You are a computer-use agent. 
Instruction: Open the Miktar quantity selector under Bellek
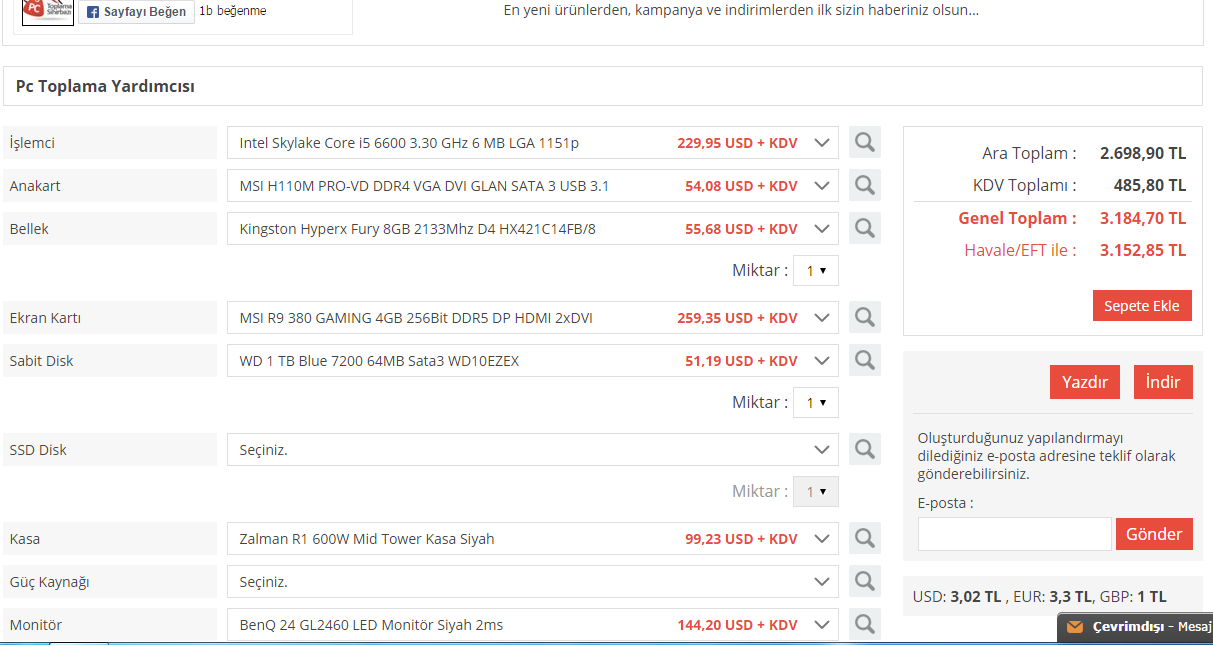click(816, 271)
